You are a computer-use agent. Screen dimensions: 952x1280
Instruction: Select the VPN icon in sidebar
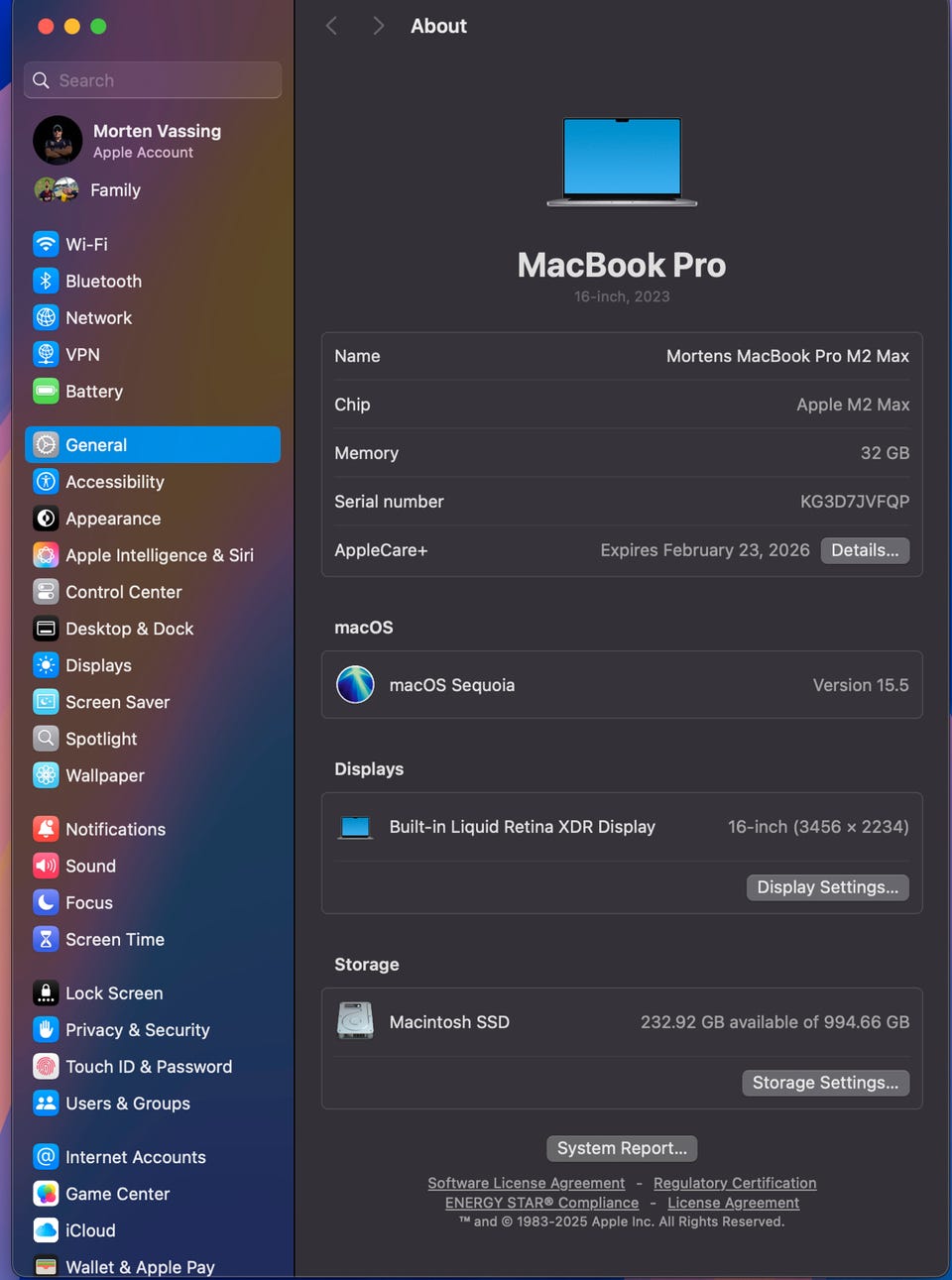click(46, 354)
